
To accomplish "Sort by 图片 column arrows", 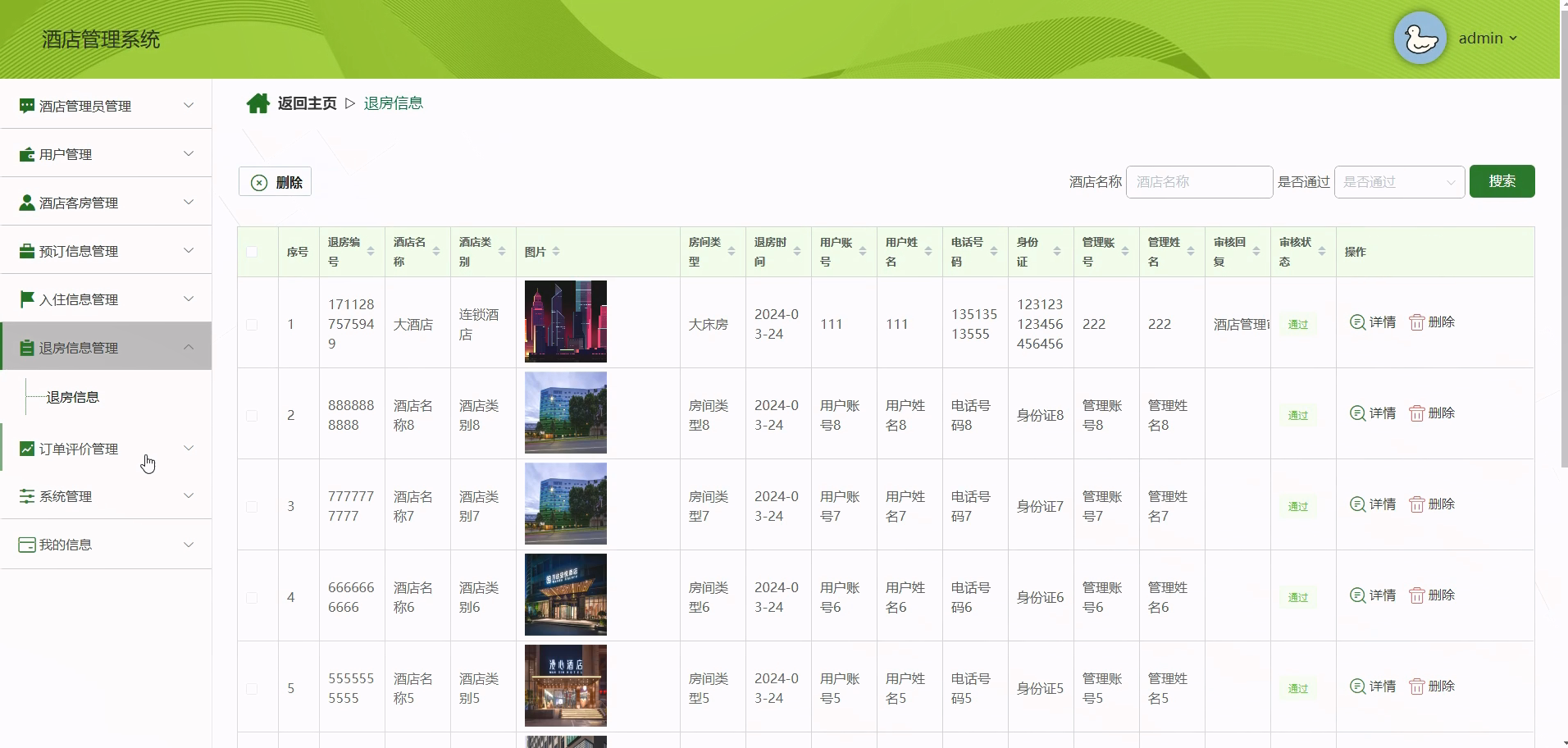I will tap(556, 252).
